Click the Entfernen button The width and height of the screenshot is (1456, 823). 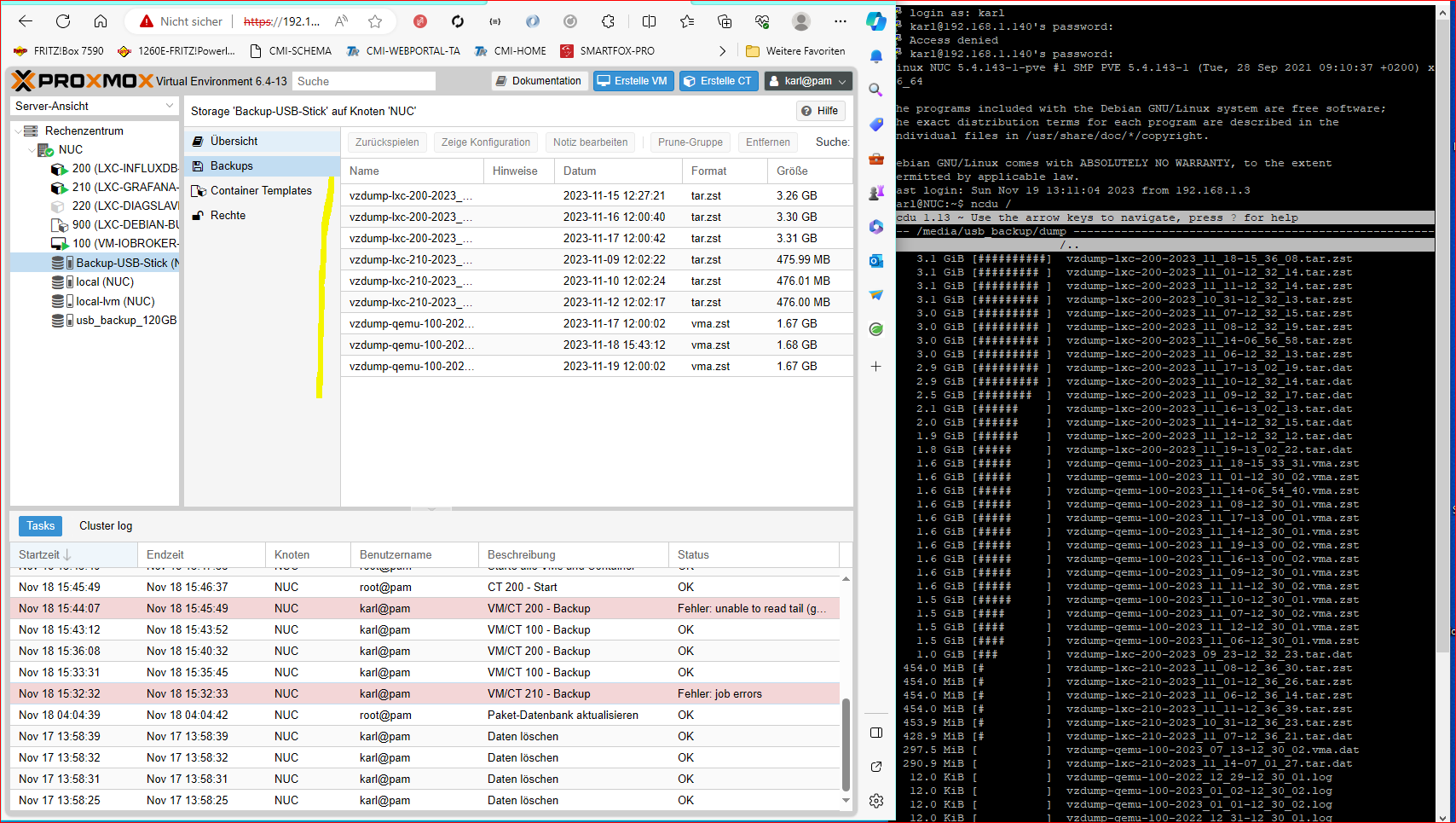(768, 142)
